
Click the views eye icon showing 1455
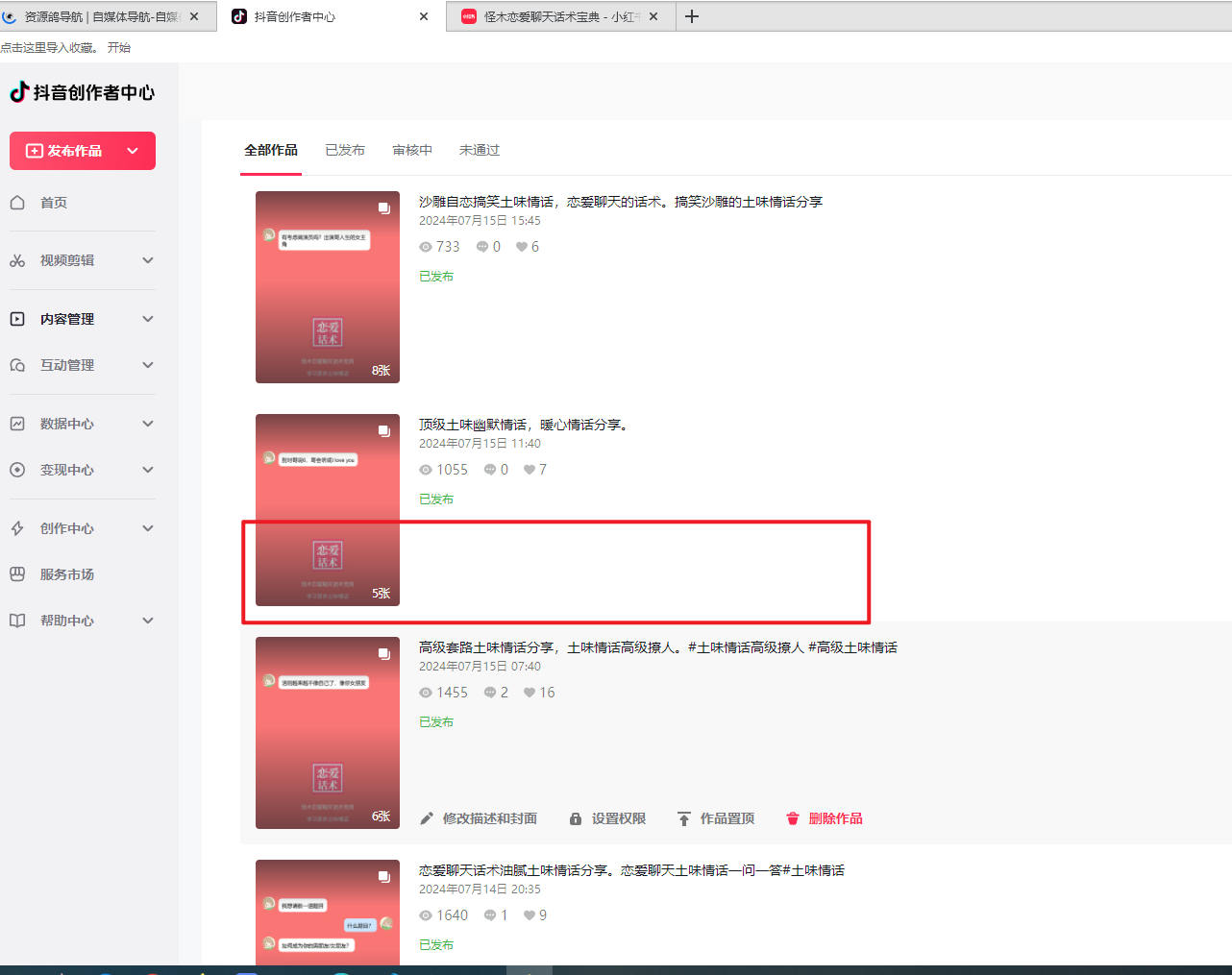[x=426, y=693]
